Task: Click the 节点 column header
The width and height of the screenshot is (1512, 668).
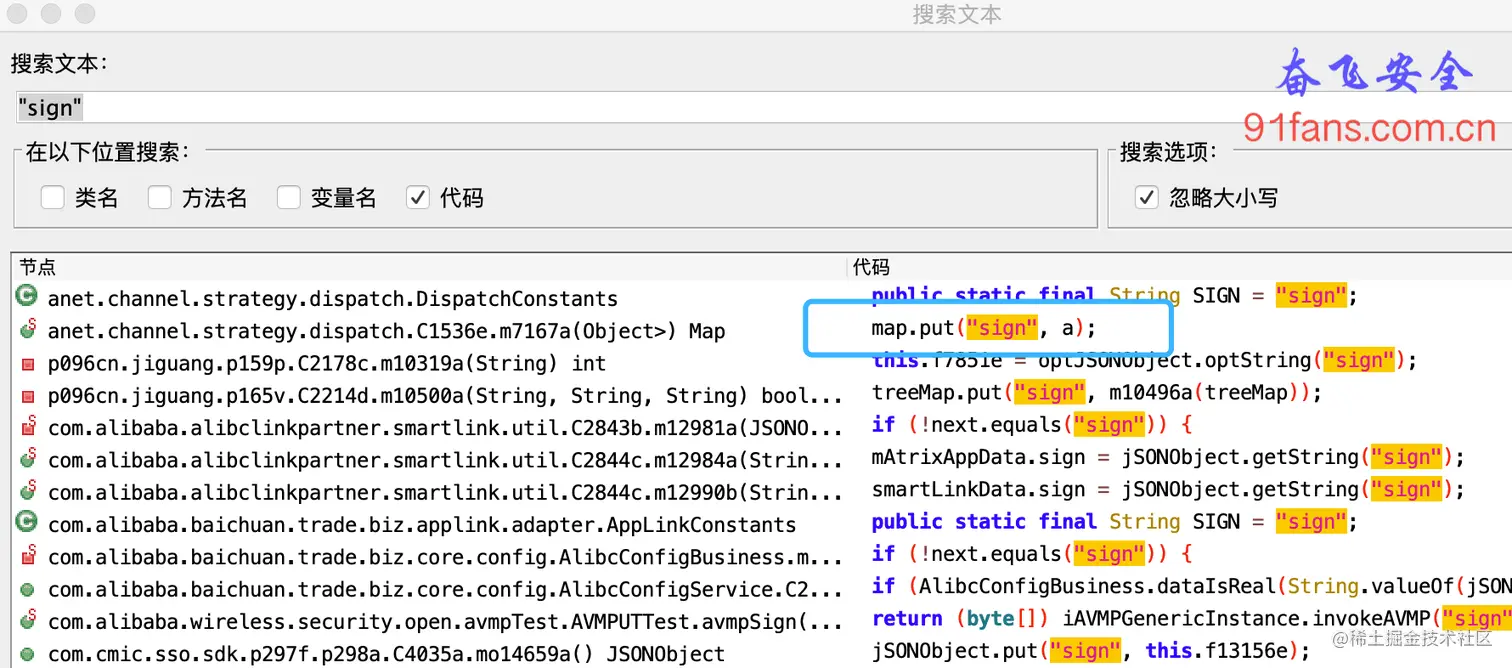Action: click(x=38, y=267)
